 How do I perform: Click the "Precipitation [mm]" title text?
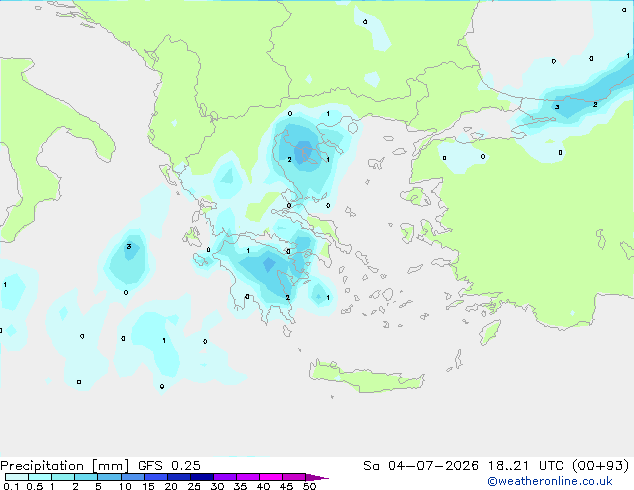pos(65,466)
